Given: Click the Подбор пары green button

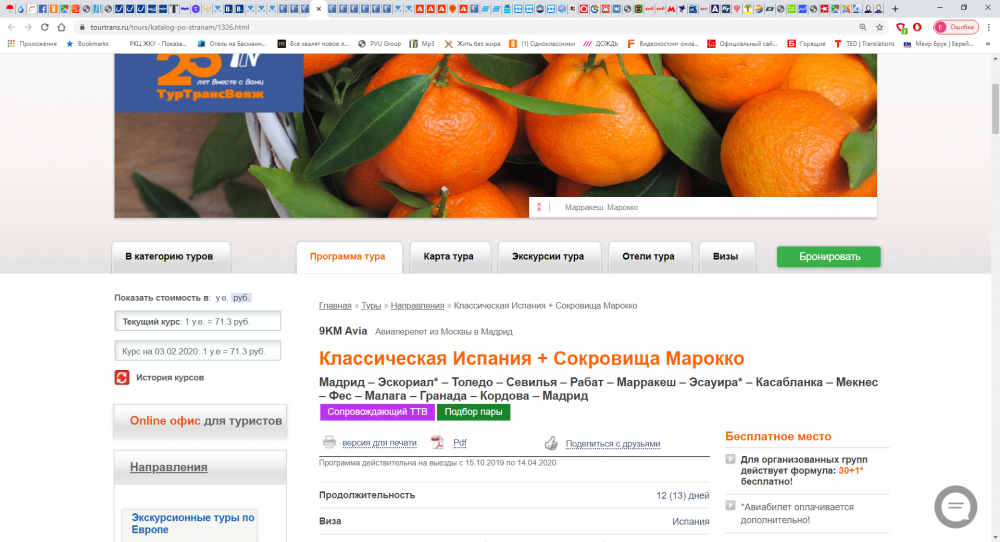Looking at the screenshot, I should (473, 412).
